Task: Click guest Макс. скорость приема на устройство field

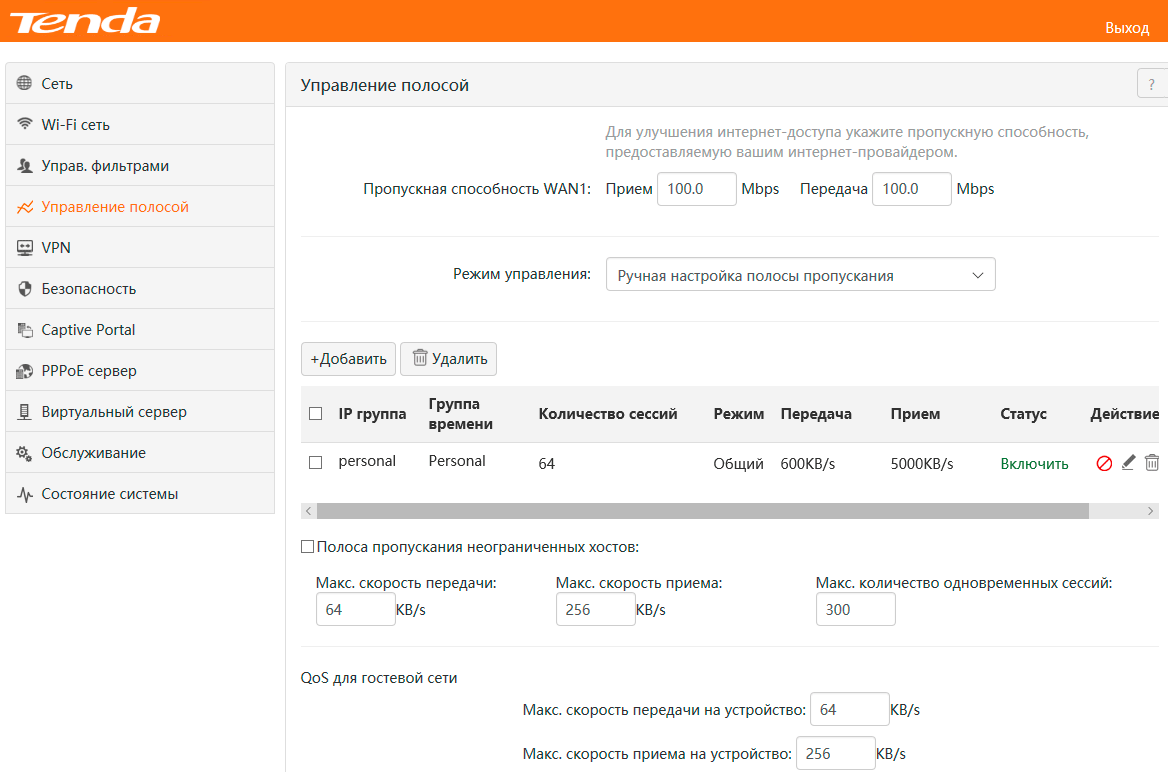Action: tap(835, 753)
